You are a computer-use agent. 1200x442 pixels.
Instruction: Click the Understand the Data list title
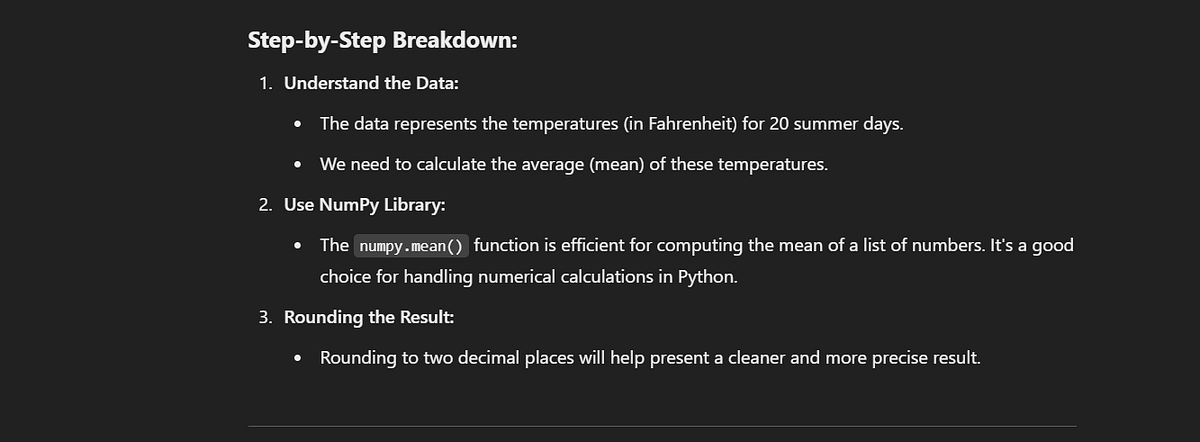(x=371, y=84)
